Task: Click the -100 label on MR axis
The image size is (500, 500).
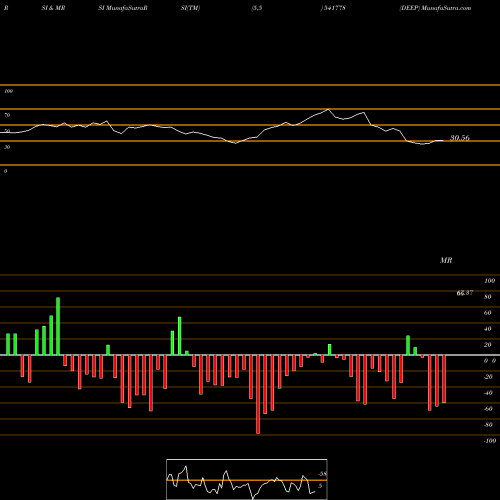Action: pos(490,441)
